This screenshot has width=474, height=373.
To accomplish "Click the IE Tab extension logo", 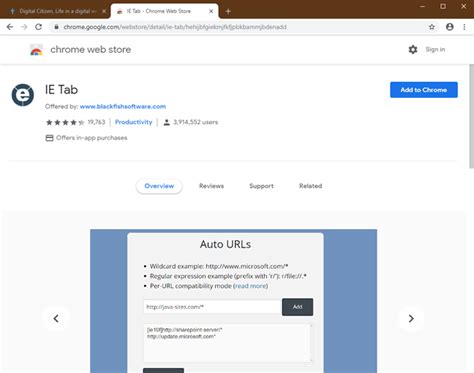I will pyautogui.click(x=23, y=95).
